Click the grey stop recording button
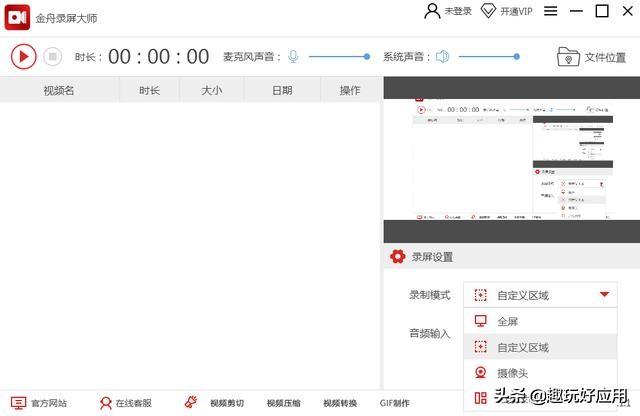This screenshot has height=416, width=640. pos(53,56)
